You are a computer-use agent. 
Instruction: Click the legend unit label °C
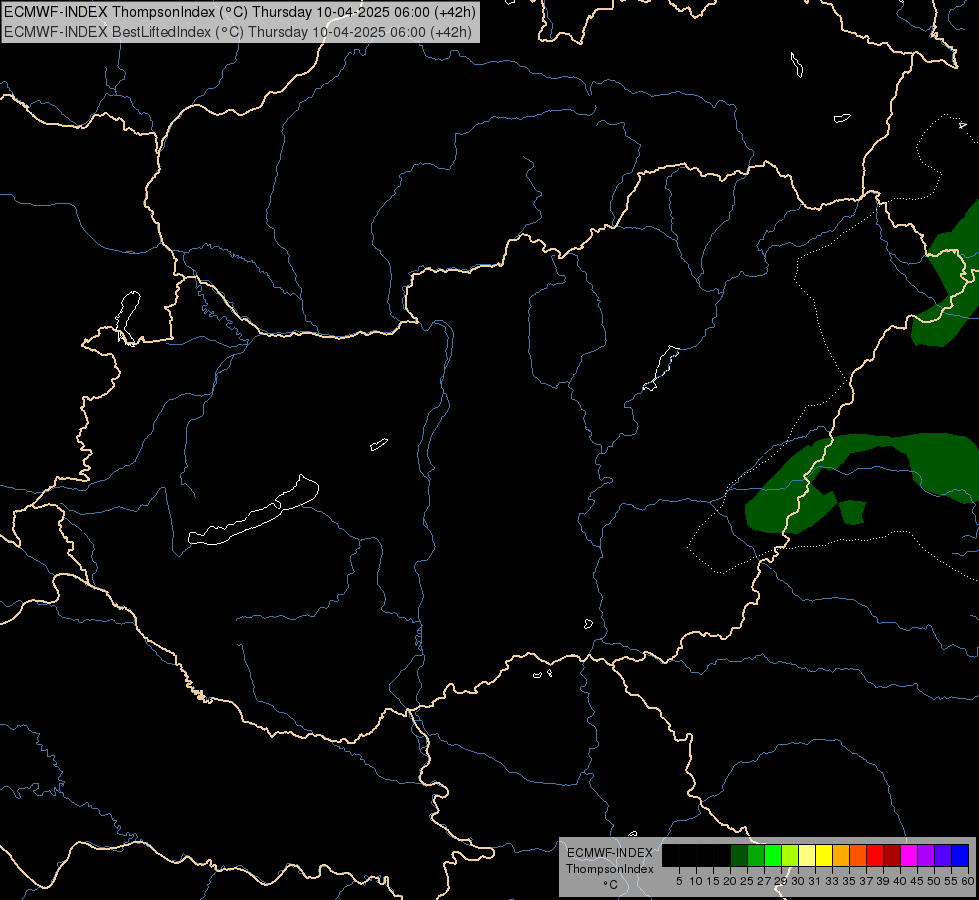[x=610, y=884]
